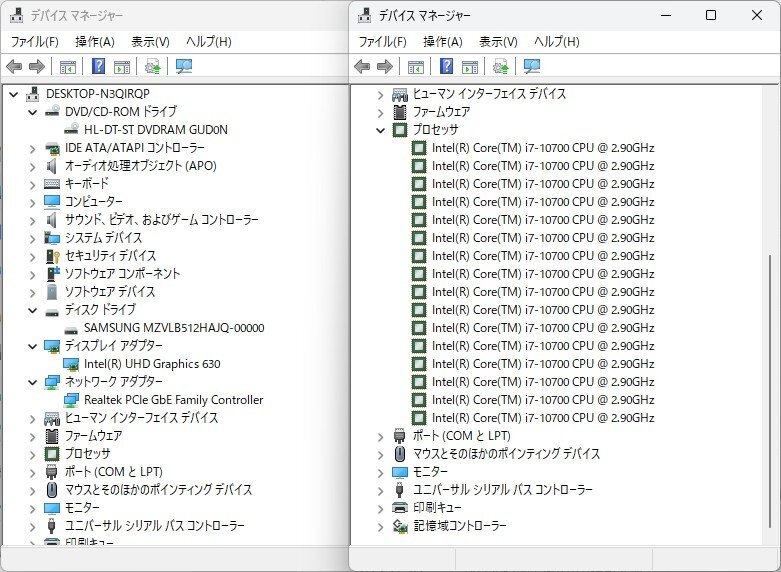Collapse ディスプレイ アダプター node in left window

coord(33,346)
